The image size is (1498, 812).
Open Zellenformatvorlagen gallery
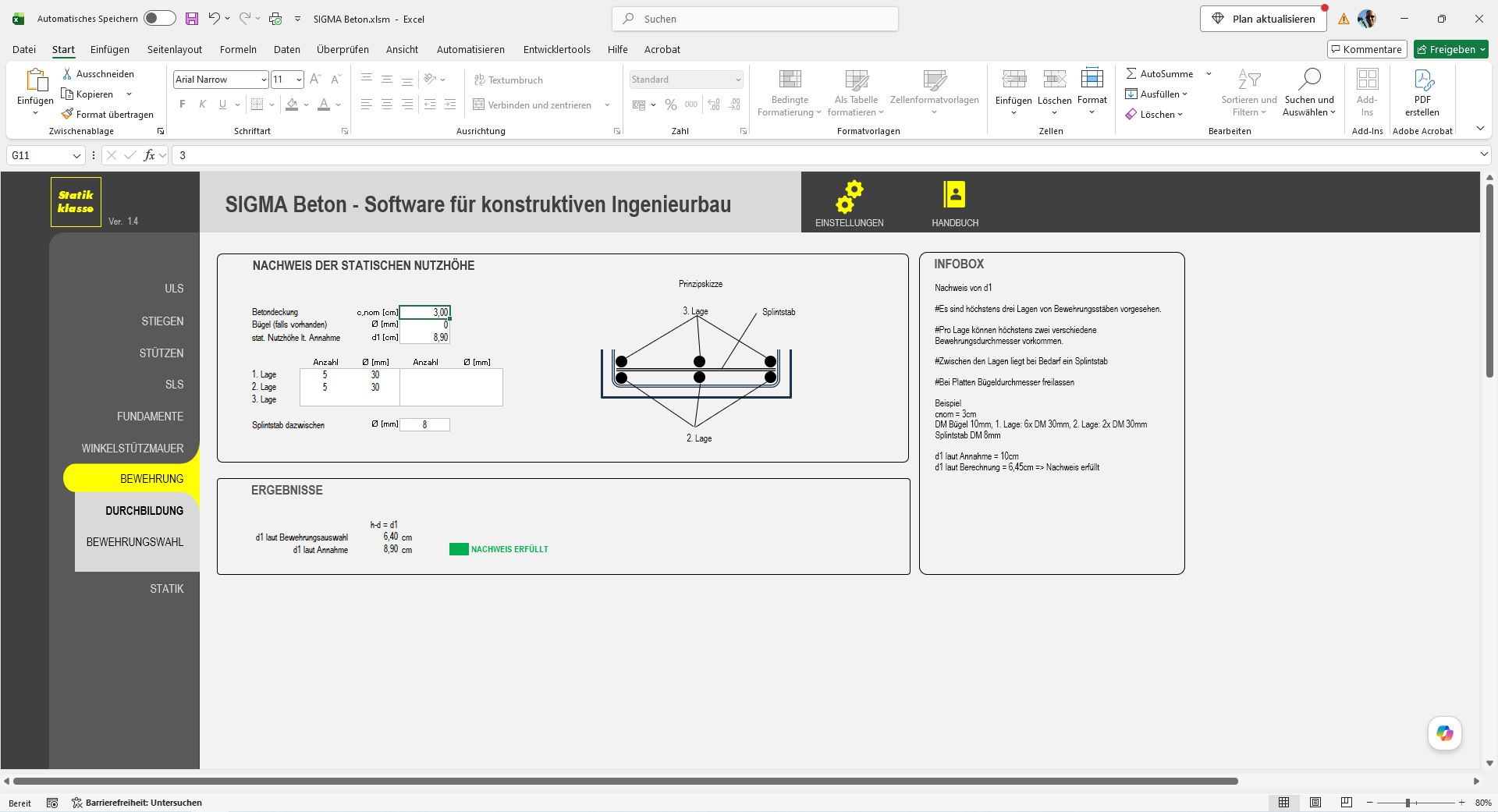tap(934, 92)
